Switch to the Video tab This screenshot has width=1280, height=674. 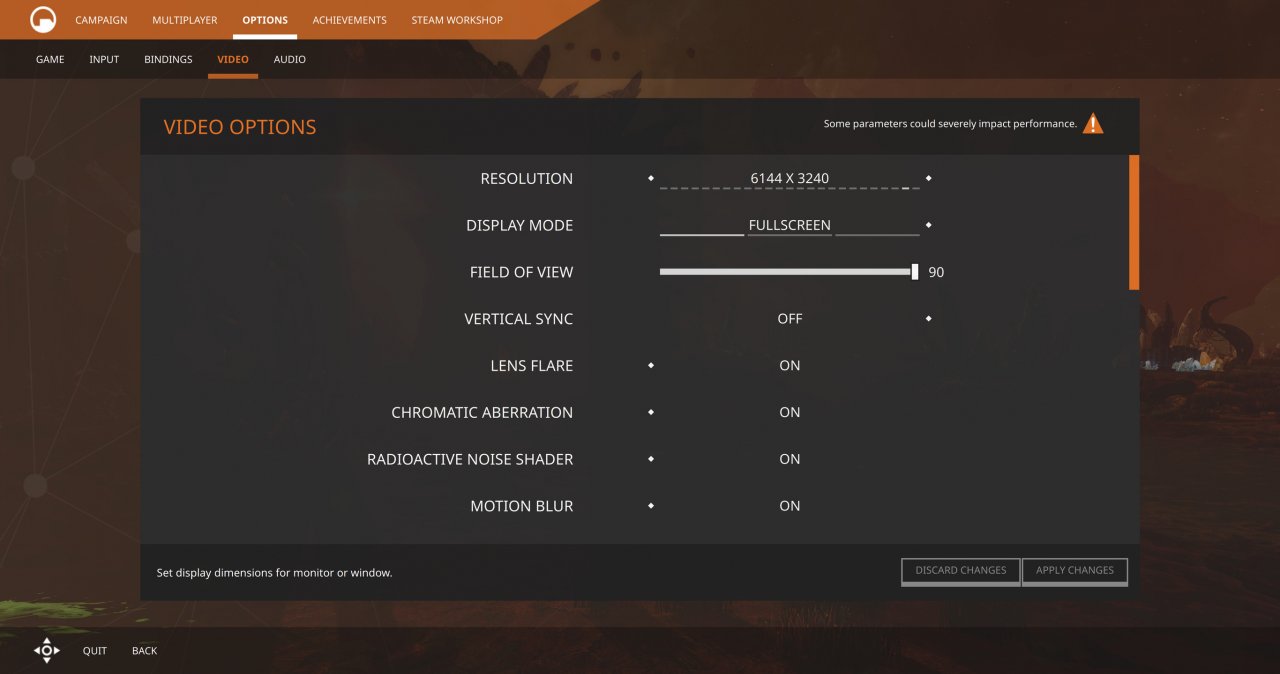(233, 60)
